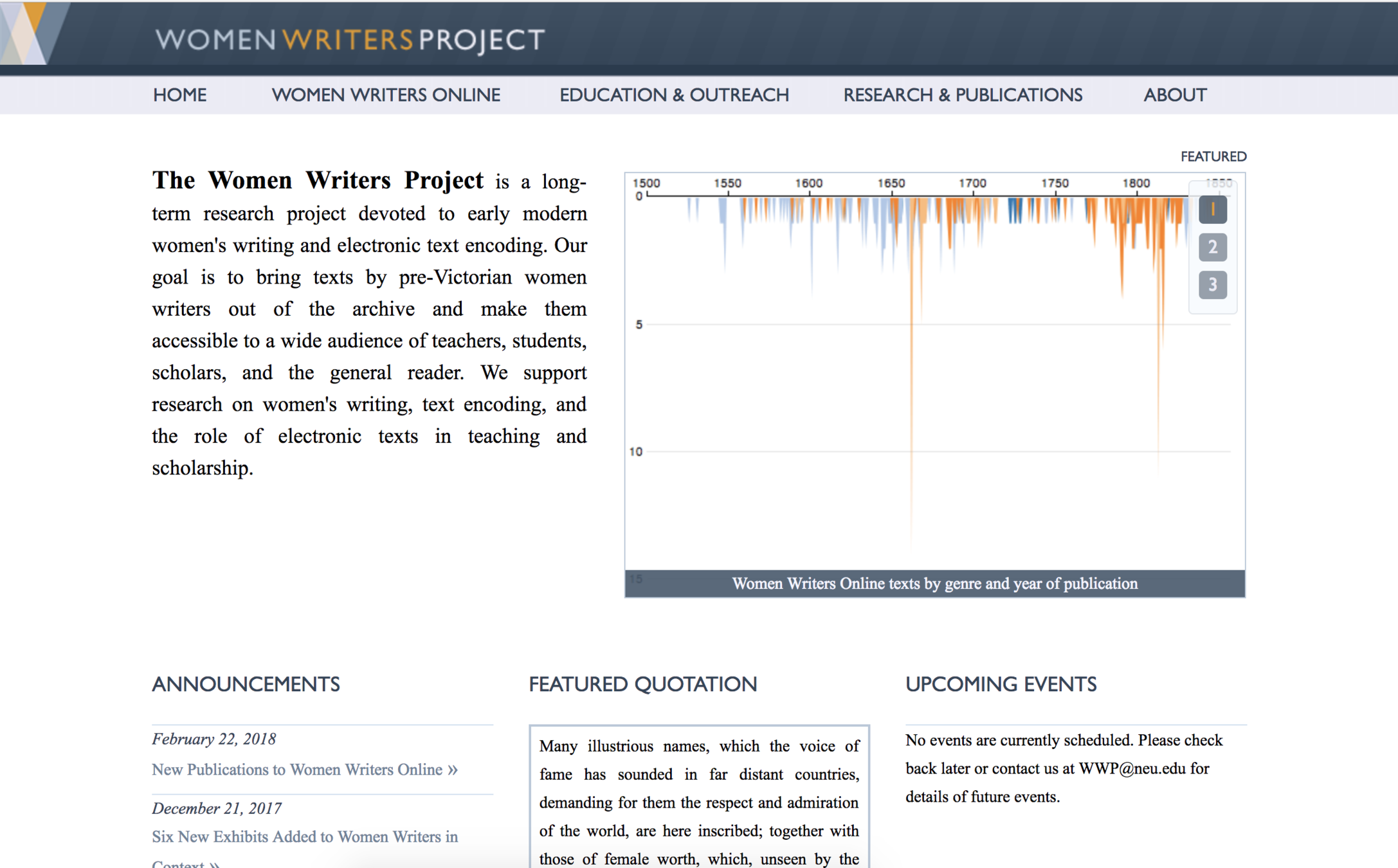The image size is (1398, 868).
Task: Open Research & Publications menu item
Action: [x=963, y=95]
